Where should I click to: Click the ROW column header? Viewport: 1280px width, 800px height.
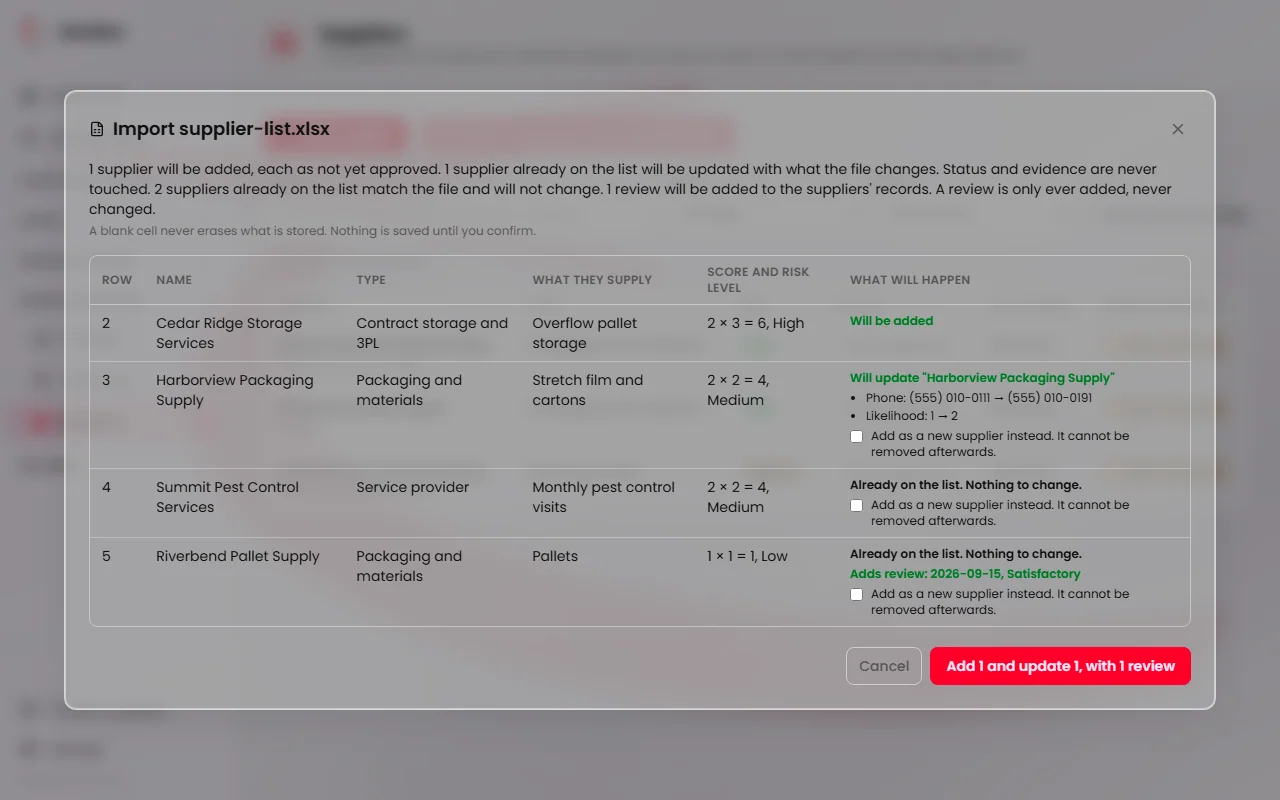[117, 280]
